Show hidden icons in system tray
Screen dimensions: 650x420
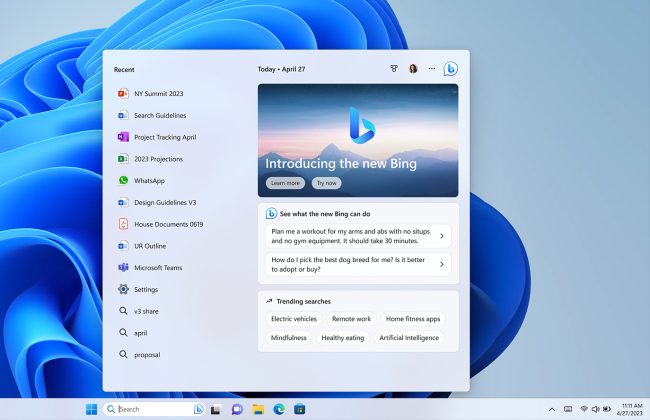(x=552, y=410)
